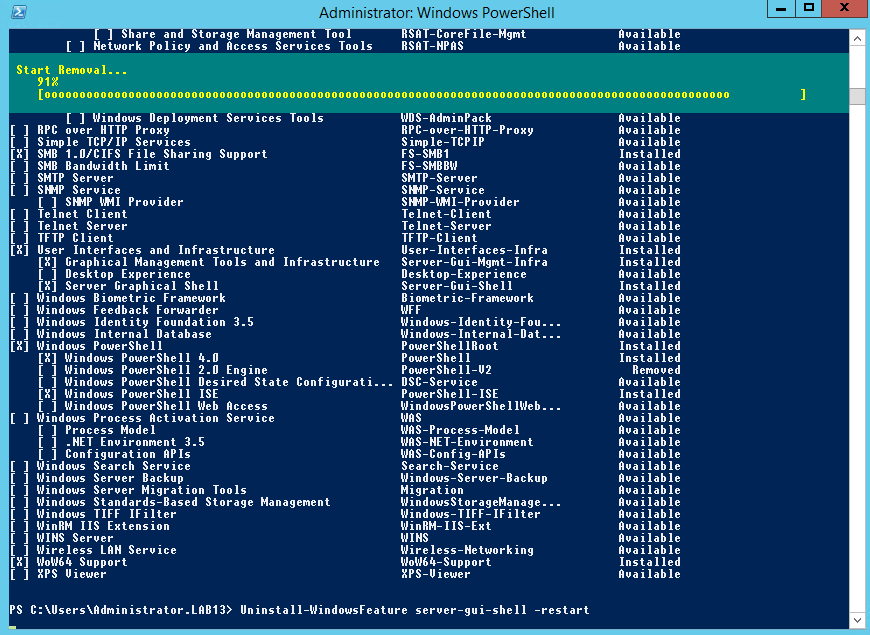The width and height of the screenshot is (870, 635).
Task: Click the '.NET Environment 3.5' sub-feature
Action: pos(359,442)
